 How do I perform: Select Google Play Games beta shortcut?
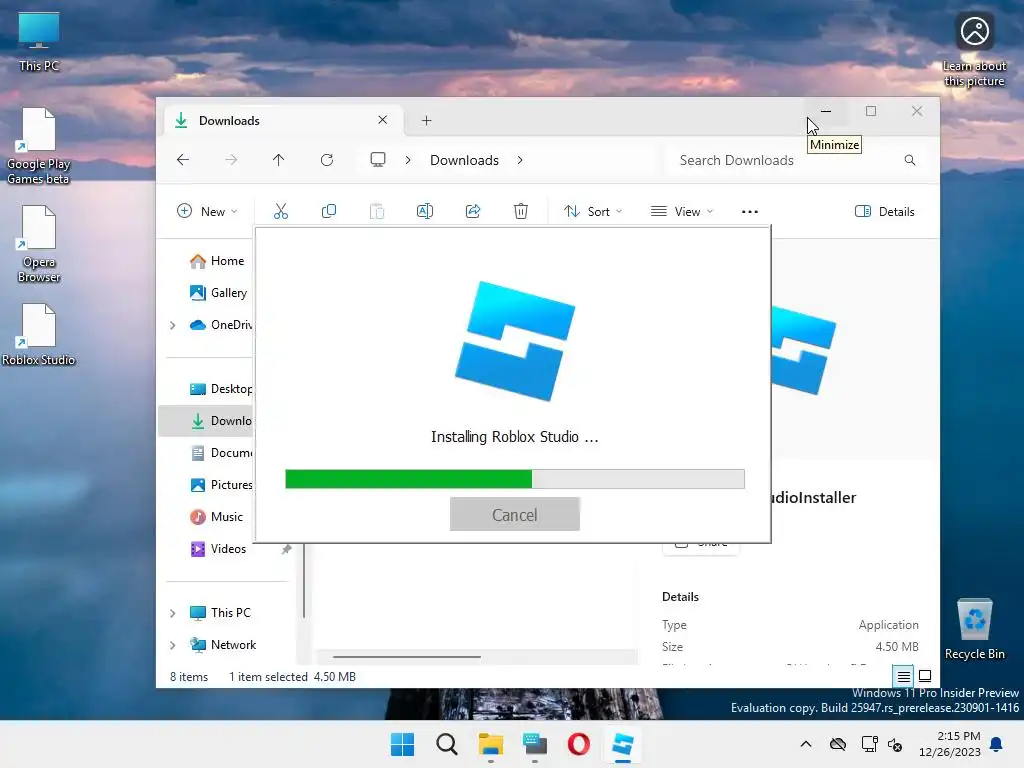(39, 146)
